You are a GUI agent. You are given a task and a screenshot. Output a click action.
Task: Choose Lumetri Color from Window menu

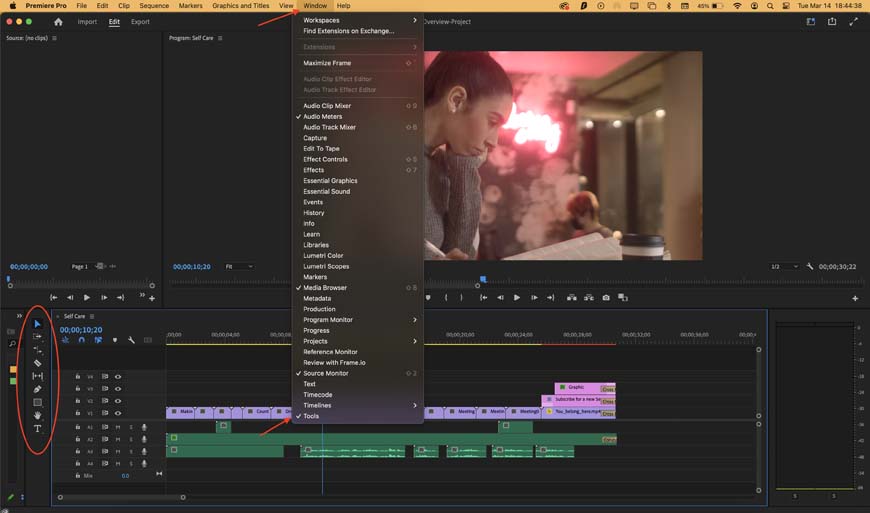pyautogui.click(x=323, y=256)
